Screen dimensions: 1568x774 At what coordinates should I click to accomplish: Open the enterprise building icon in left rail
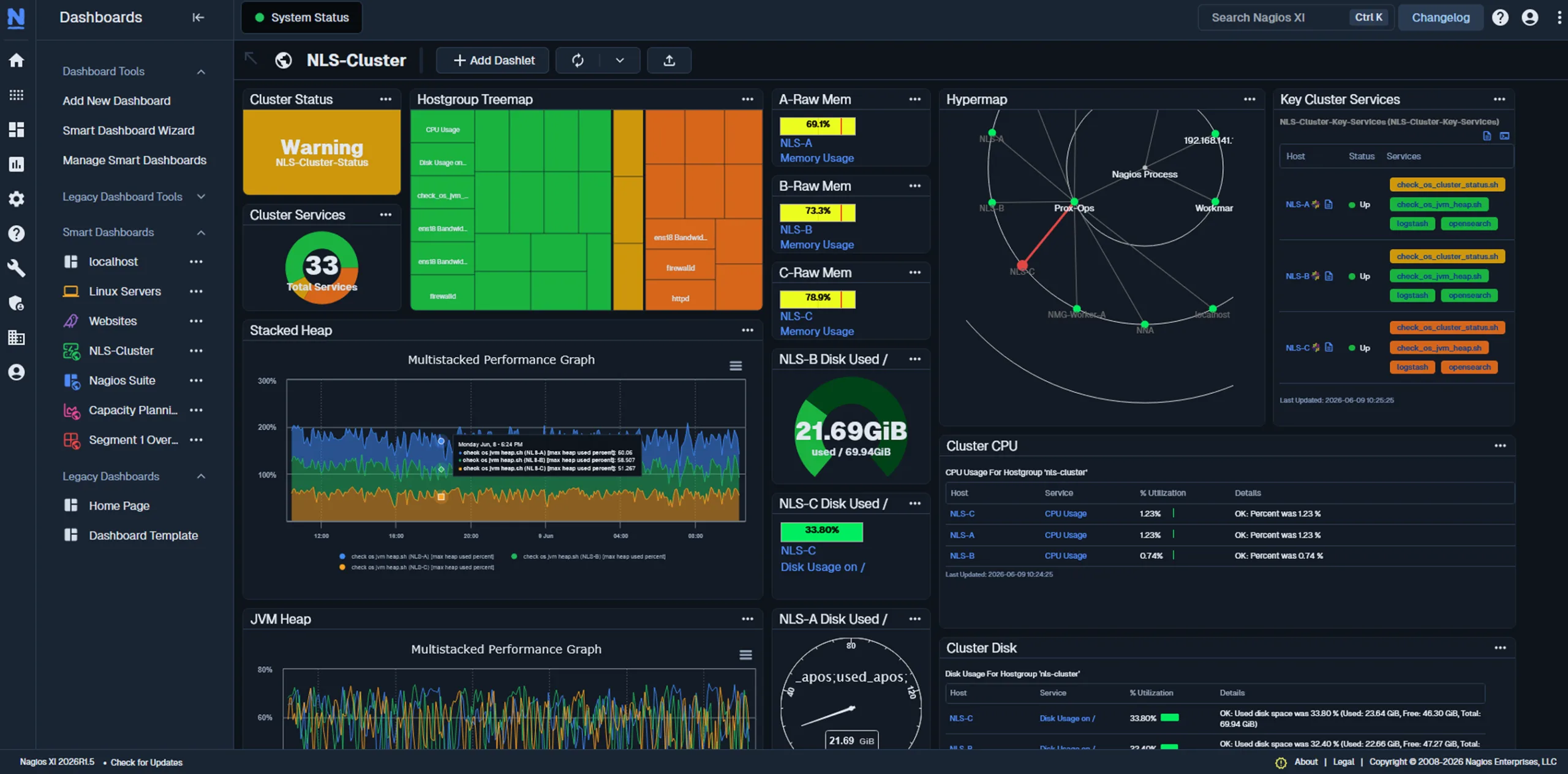point(17,337)
